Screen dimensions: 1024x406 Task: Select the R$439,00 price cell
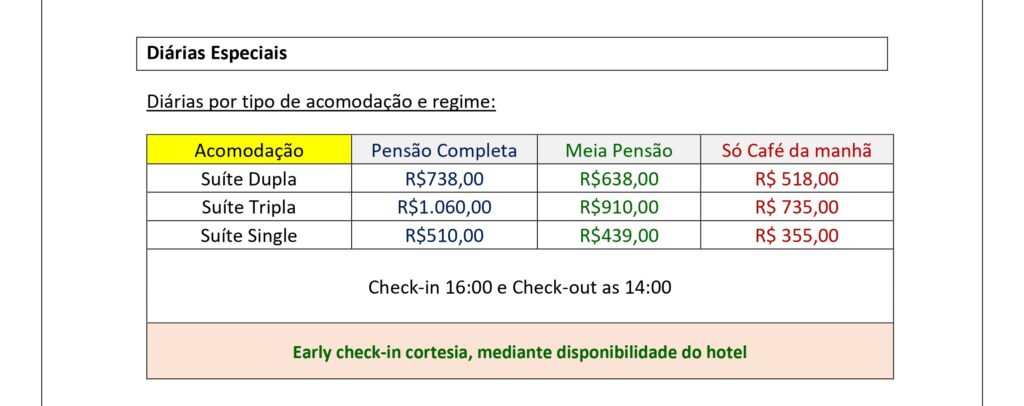click(x=619, y=236)
